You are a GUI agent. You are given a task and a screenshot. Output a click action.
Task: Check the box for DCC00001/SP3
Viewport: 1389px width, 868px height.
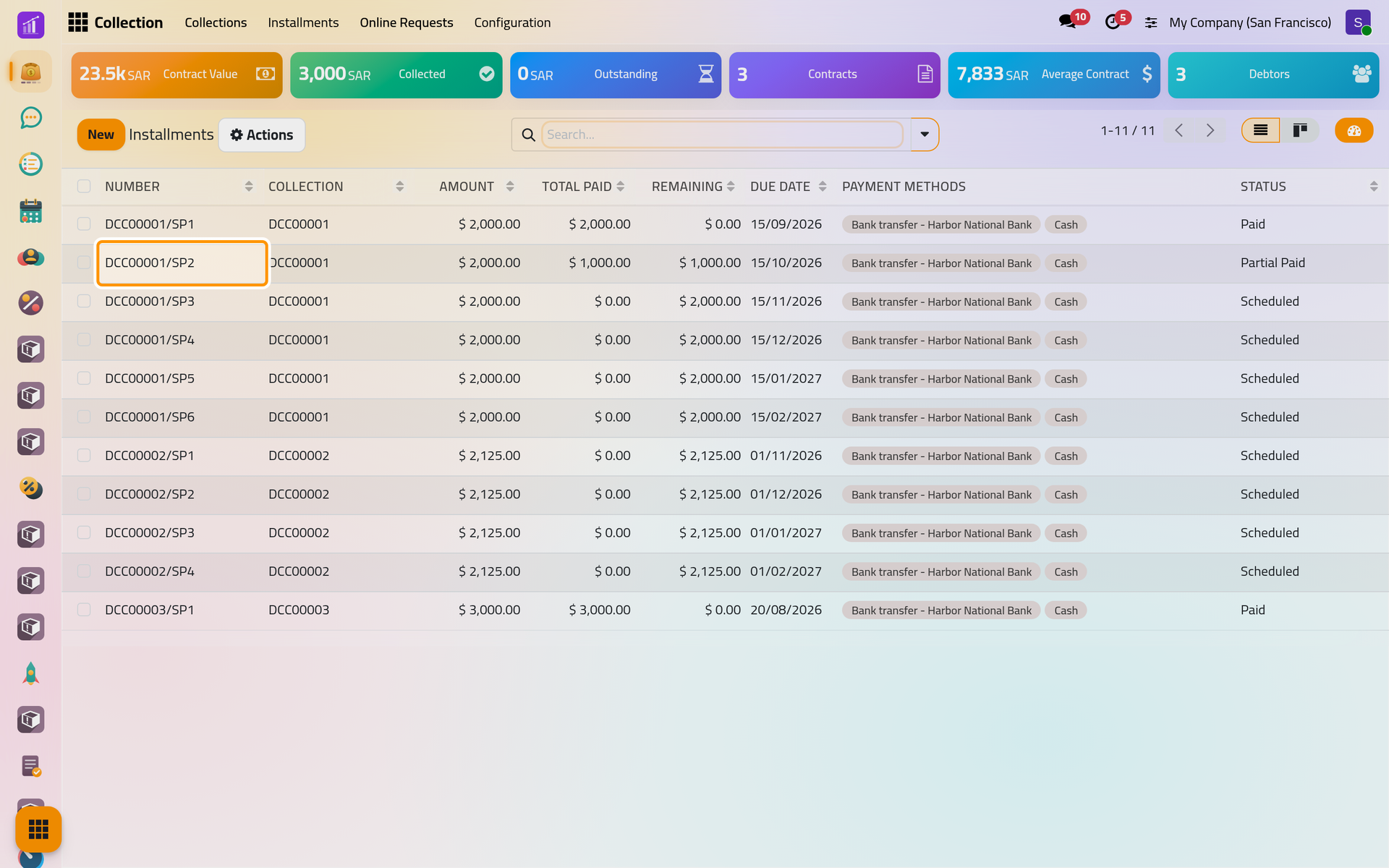[x=84, y=301]
